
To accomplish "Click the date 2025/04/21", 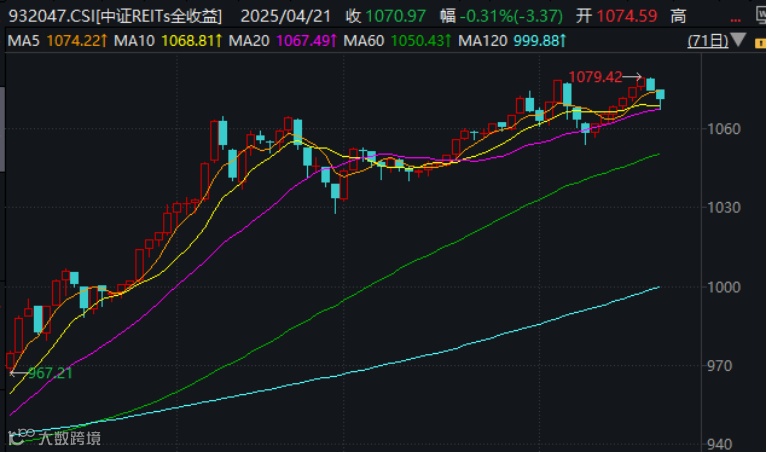I will [286, 16].
